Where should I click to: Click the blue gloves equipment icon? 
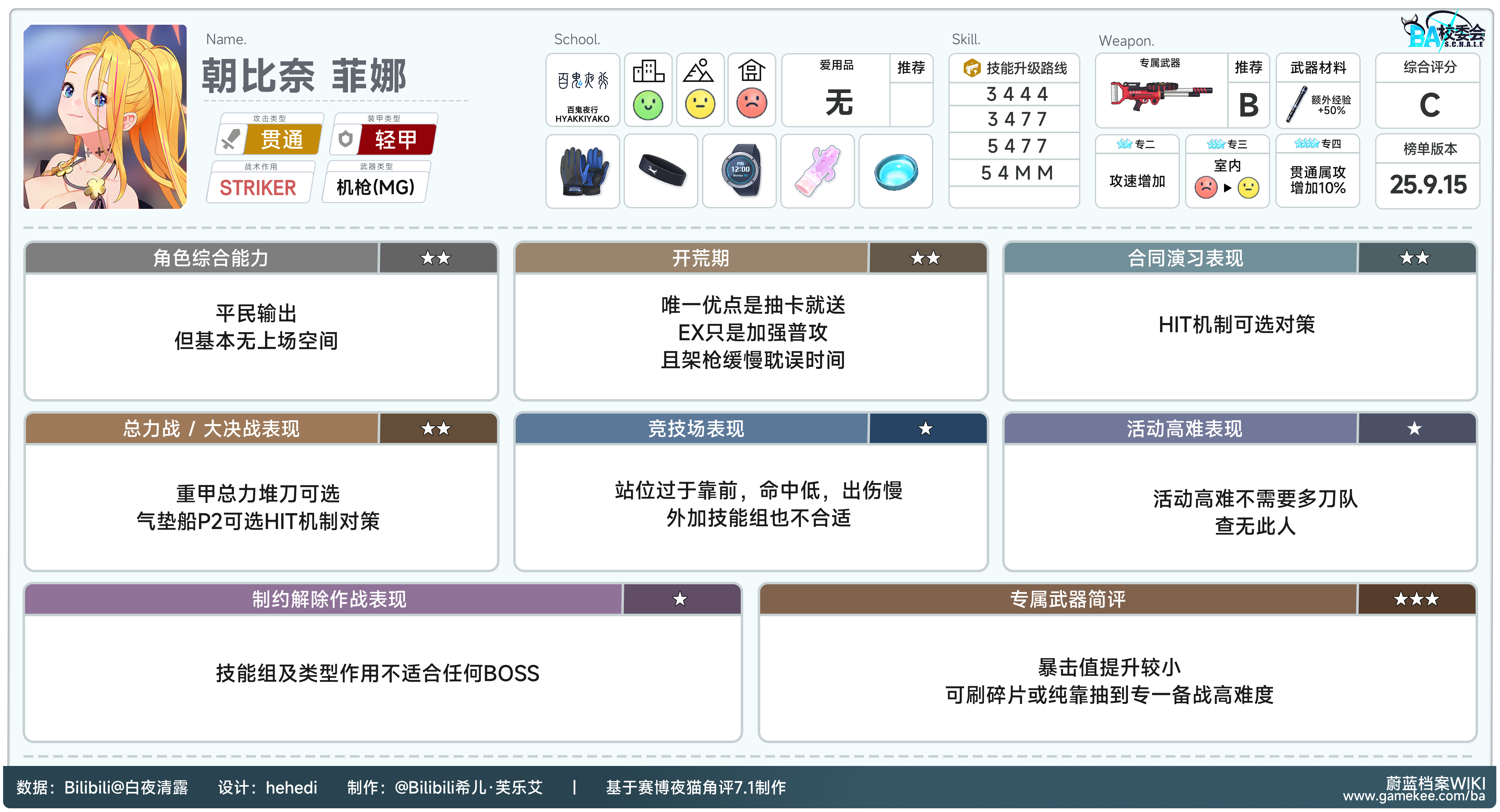(583, 171)
